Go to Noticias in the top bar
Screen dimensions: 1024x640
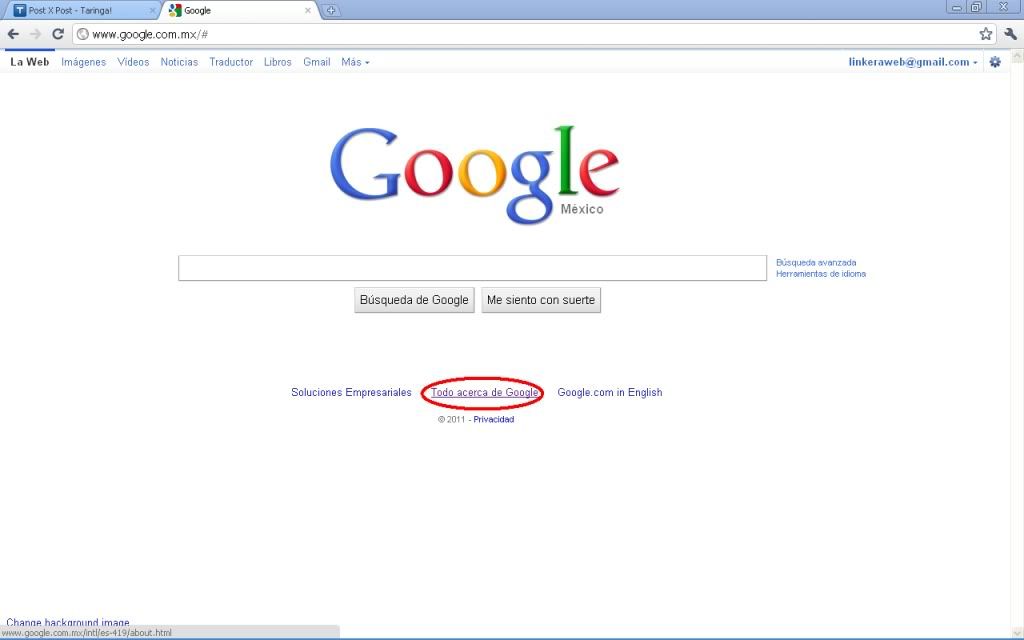[179, 62]
